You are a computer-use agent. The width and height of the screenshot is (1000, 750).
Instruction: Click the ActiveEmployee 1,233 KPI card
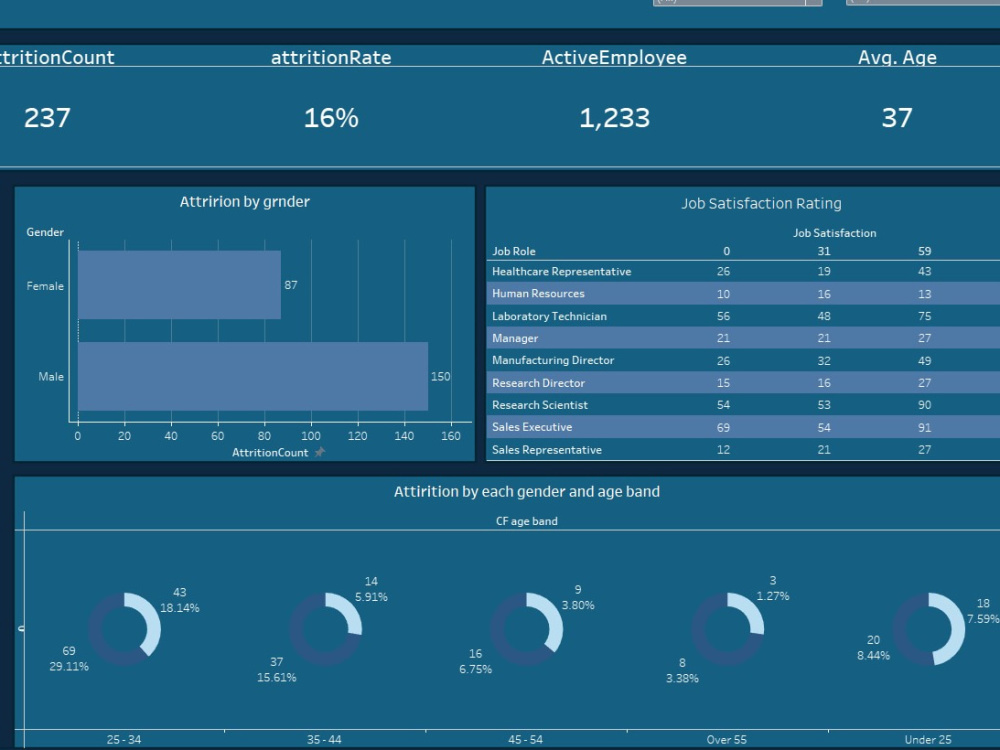click(x=616, y=118)
